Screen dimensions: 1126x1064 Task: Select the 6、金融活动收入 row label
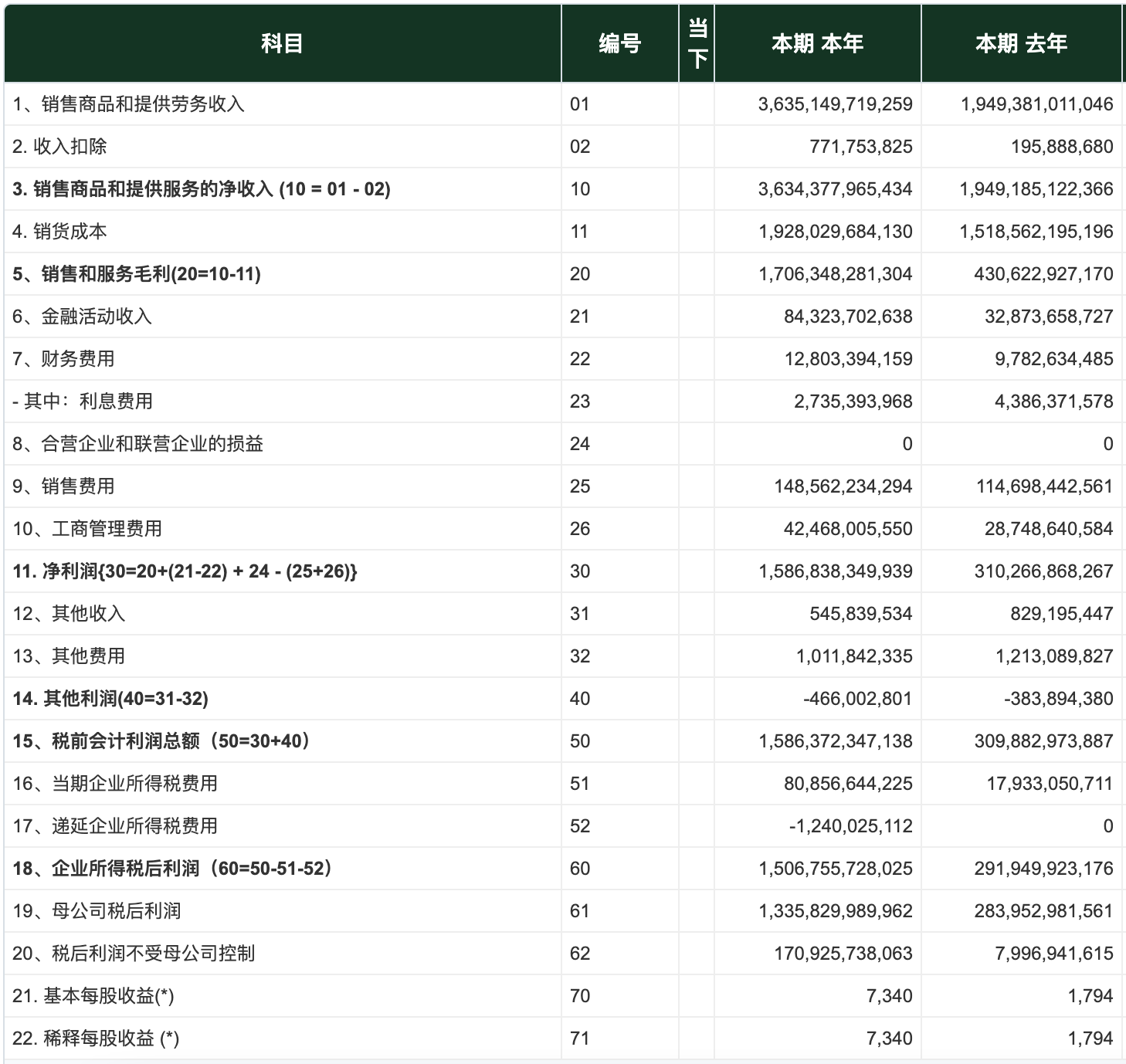(82, 317)
